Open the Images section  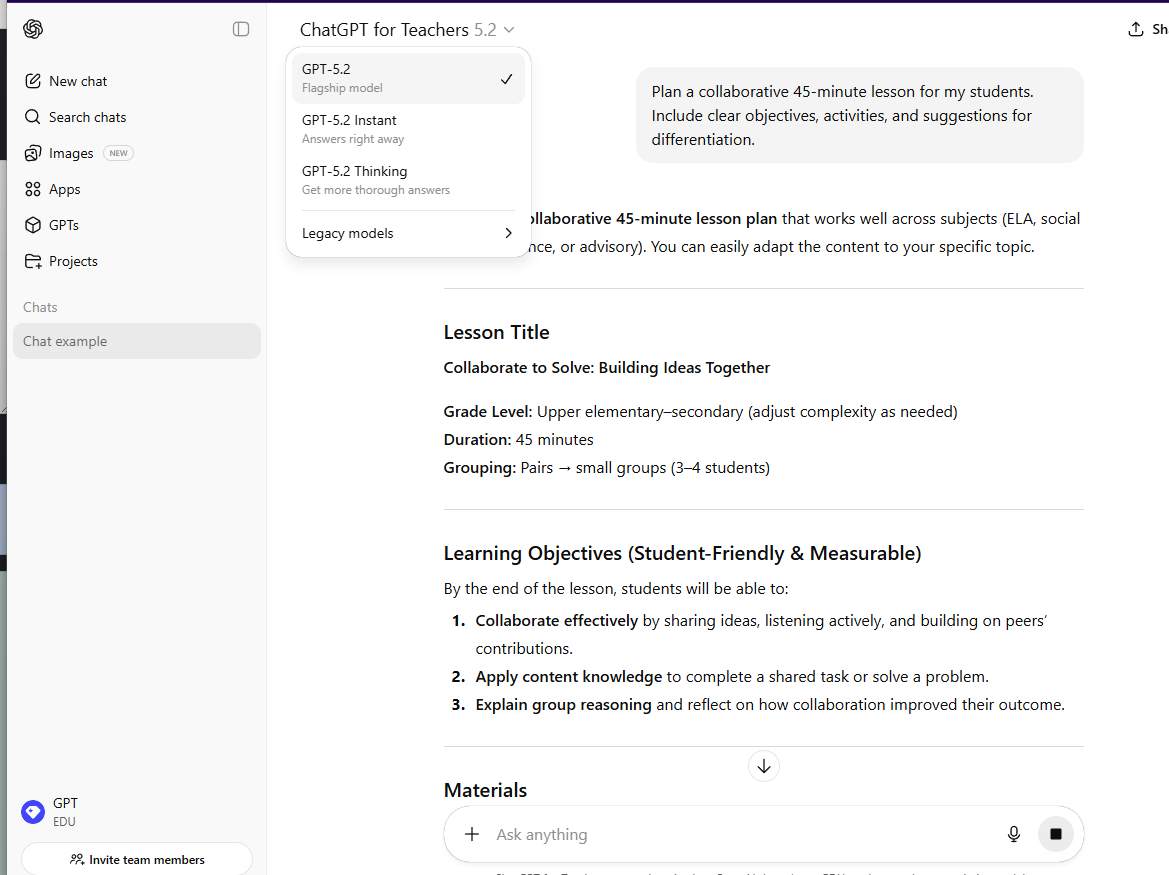71,153
